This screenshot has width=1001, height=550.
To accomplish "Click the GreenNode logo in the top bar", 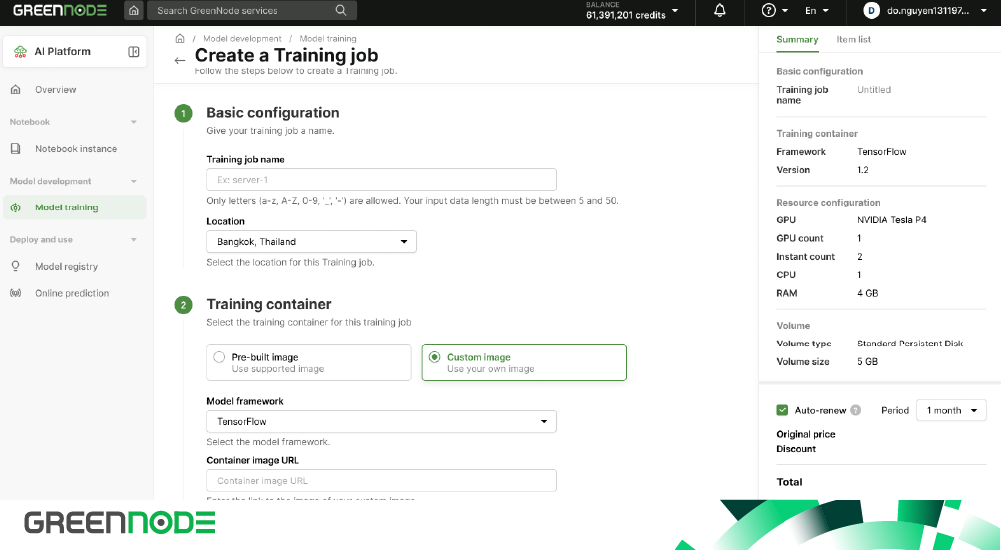I will click(60, 10).
